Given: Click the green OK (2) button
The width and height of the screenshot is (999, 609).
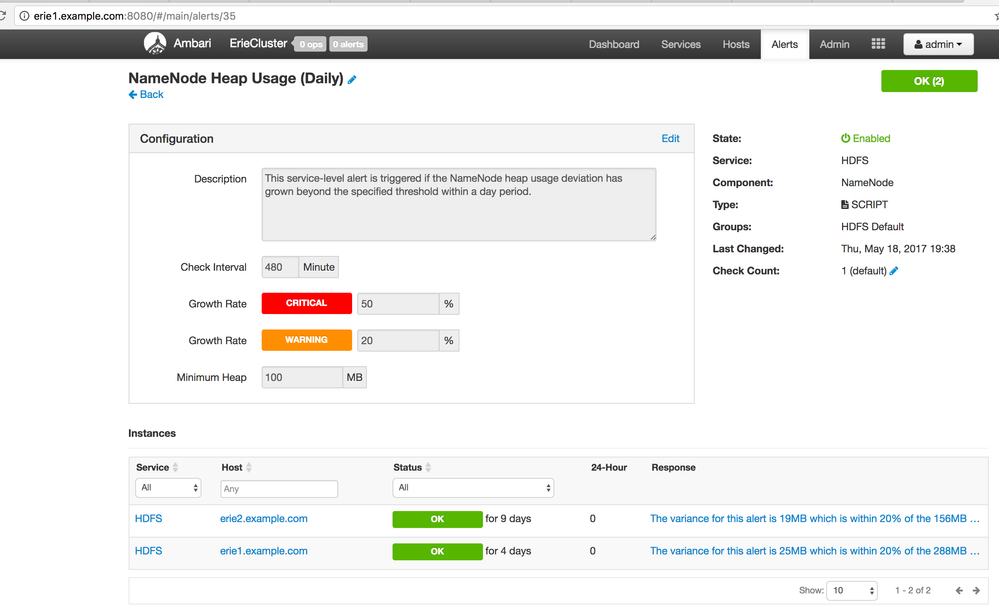Looking at the screenshot, I should click(929, 81).
